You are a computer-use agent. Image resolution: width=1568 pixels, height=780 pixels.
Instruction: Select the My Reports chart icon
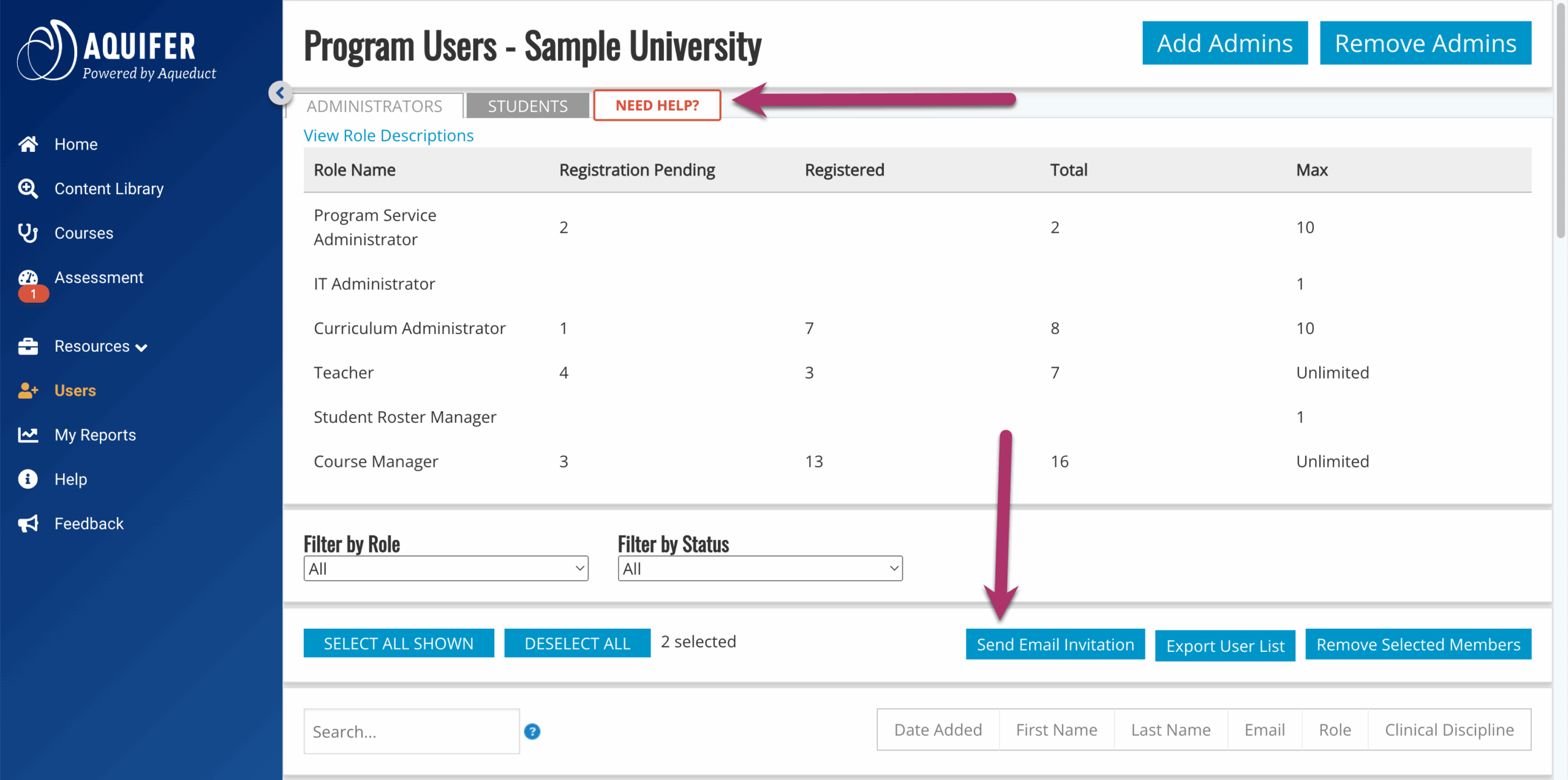pos(28,435)
